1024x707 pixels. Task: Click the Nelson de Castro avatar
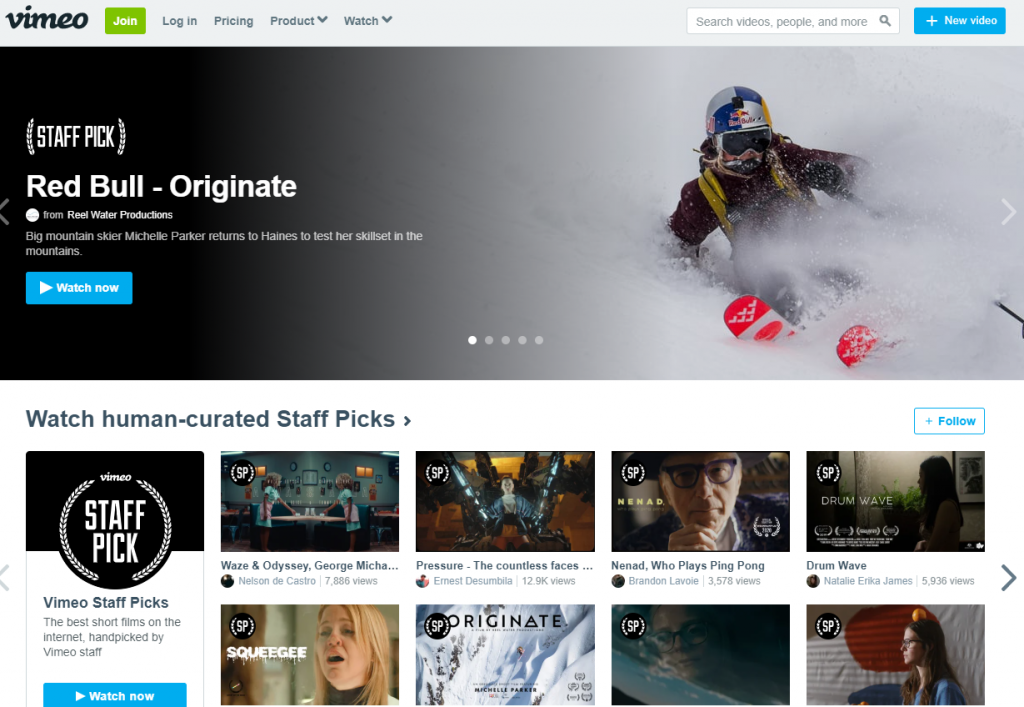[227, 581]
